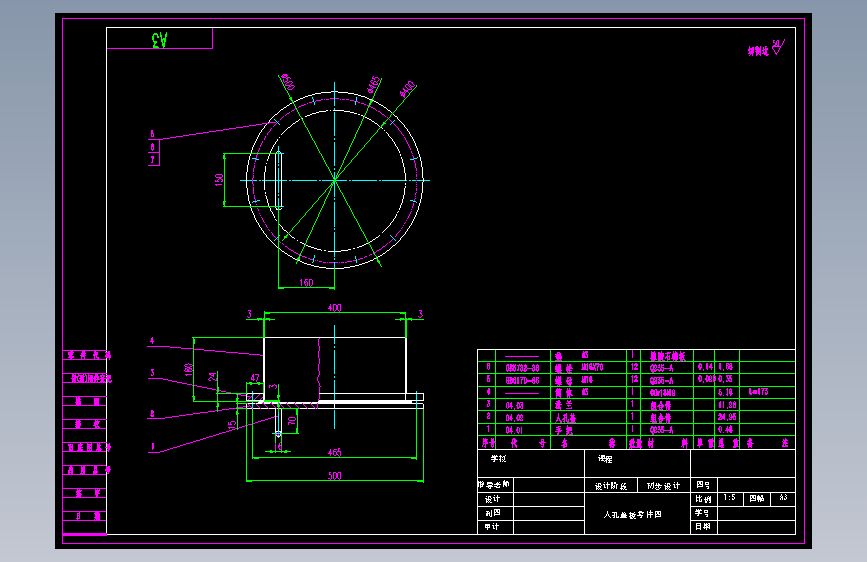The height and width of the screenshot is (562, 867).
Task: Click part balloon number 4 leader label
Action: tap(152, 341)
